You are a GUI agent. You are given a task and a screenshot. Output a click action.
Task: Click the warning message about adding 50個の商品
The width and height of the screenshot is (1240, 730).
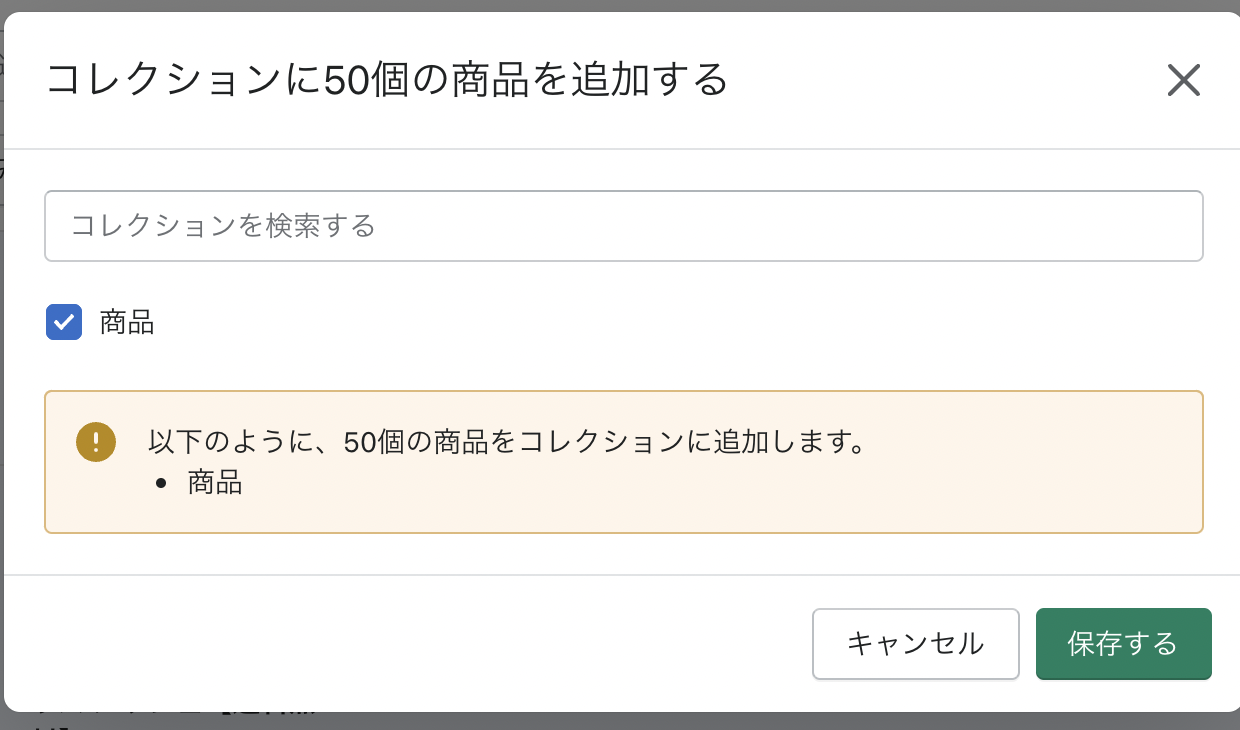(x=506, y=441)
